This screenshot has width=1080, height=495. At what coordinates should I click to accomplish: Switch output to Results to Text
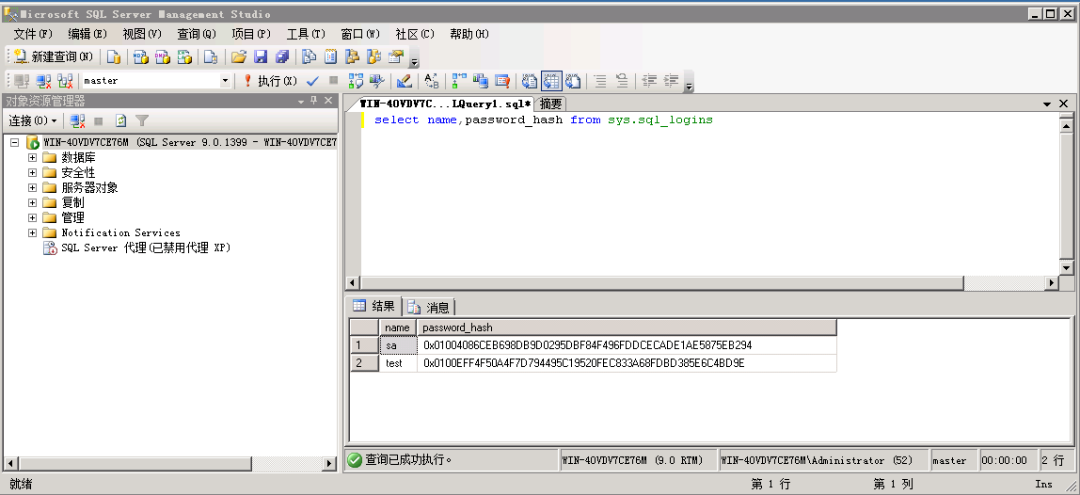pyautogui.click(x=529, y=81)
